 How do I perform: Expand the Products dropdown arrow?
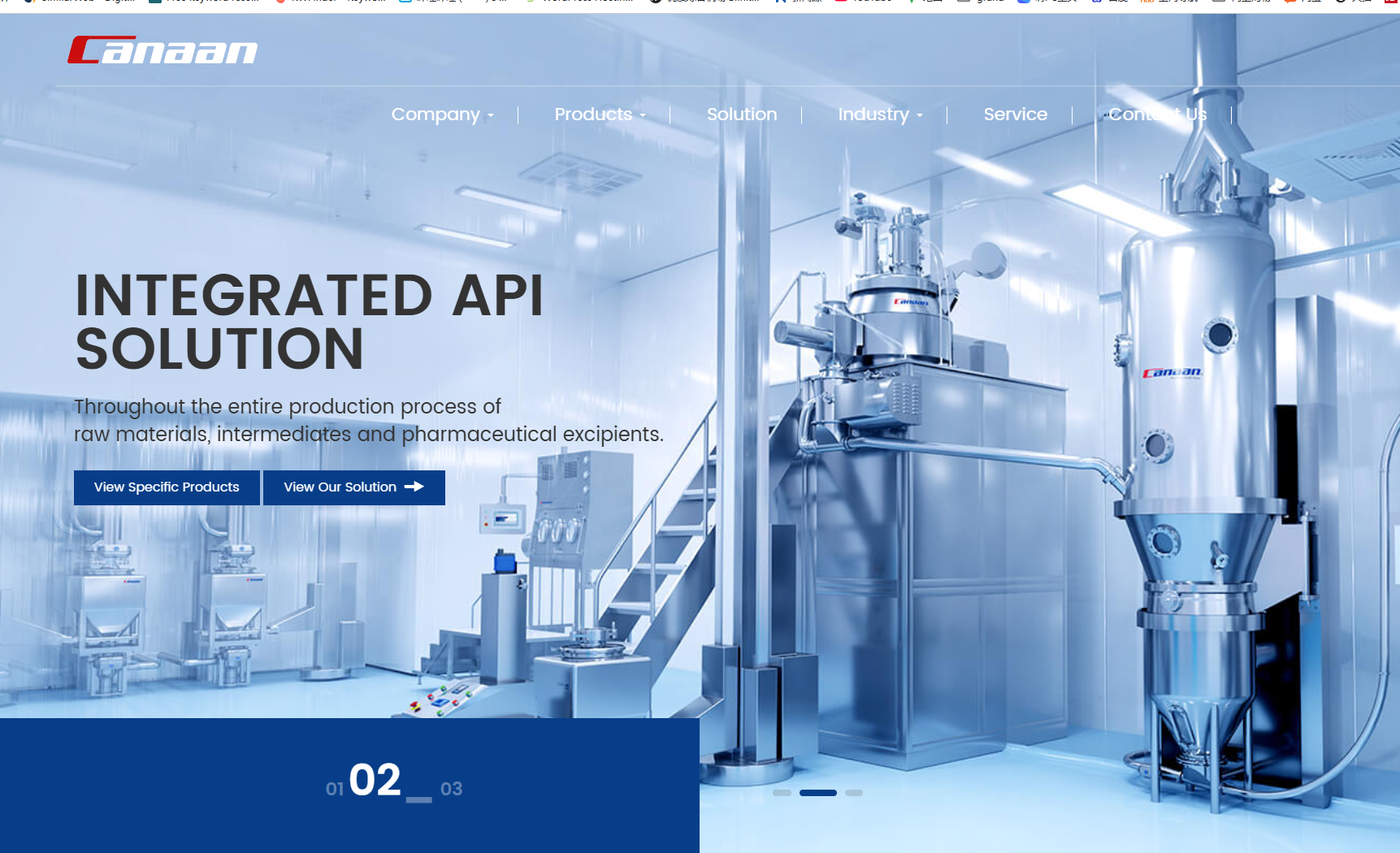643,115
